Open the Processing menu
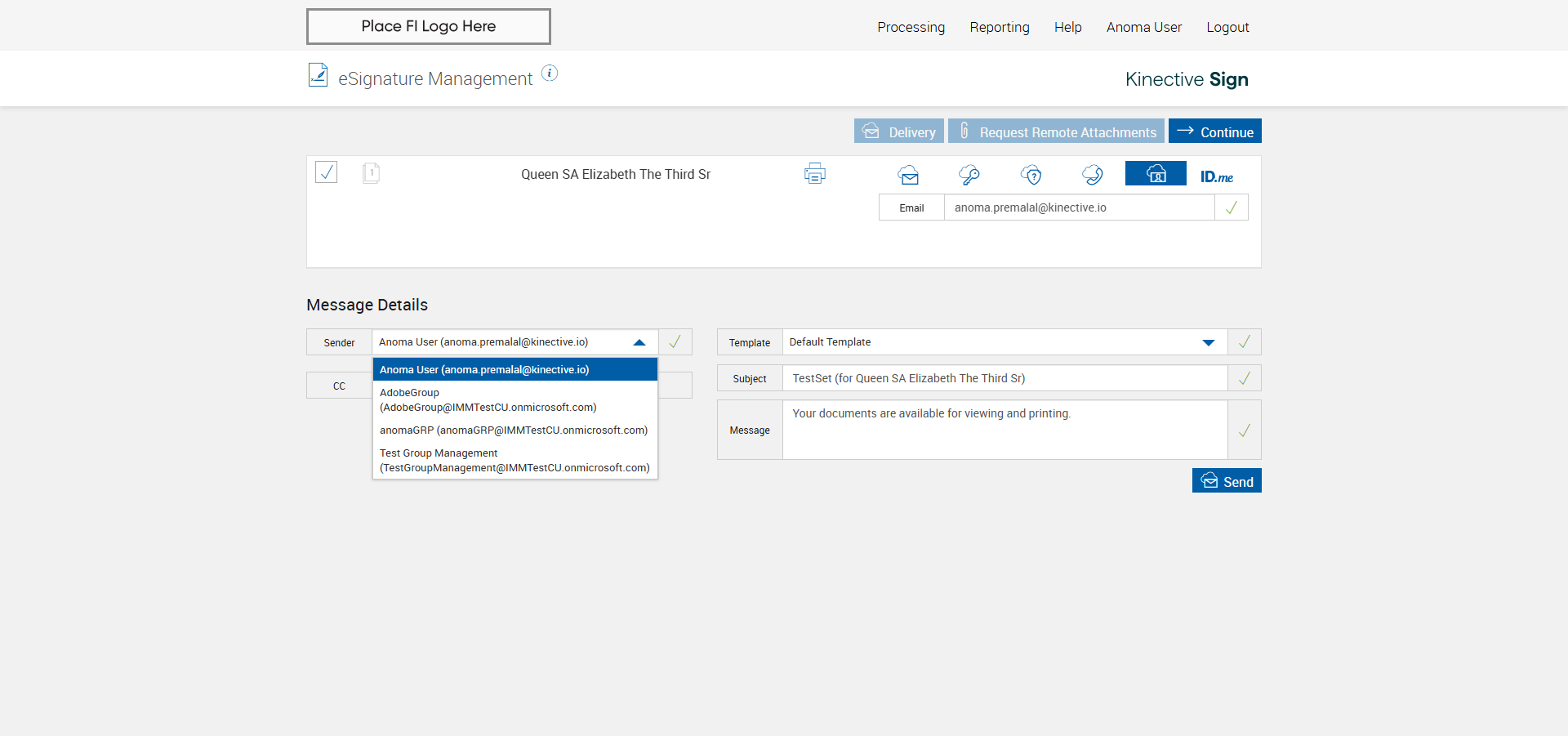The height and width of the screenshot is (736, 1568). pos(911,27)
